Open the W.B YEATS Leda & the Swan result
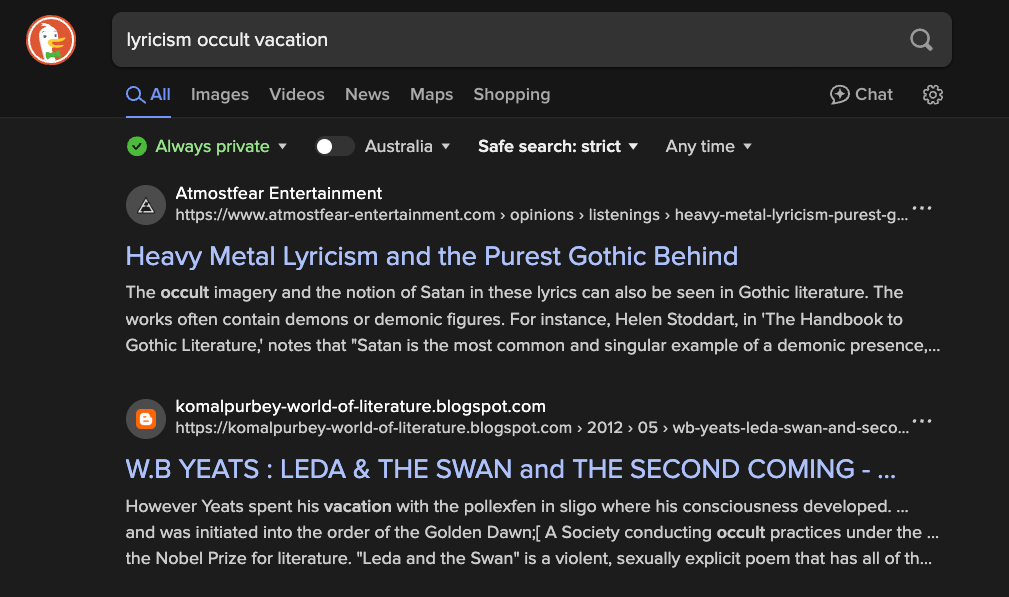Screen dimensions: 1009x597 click(x=510, y=469)
